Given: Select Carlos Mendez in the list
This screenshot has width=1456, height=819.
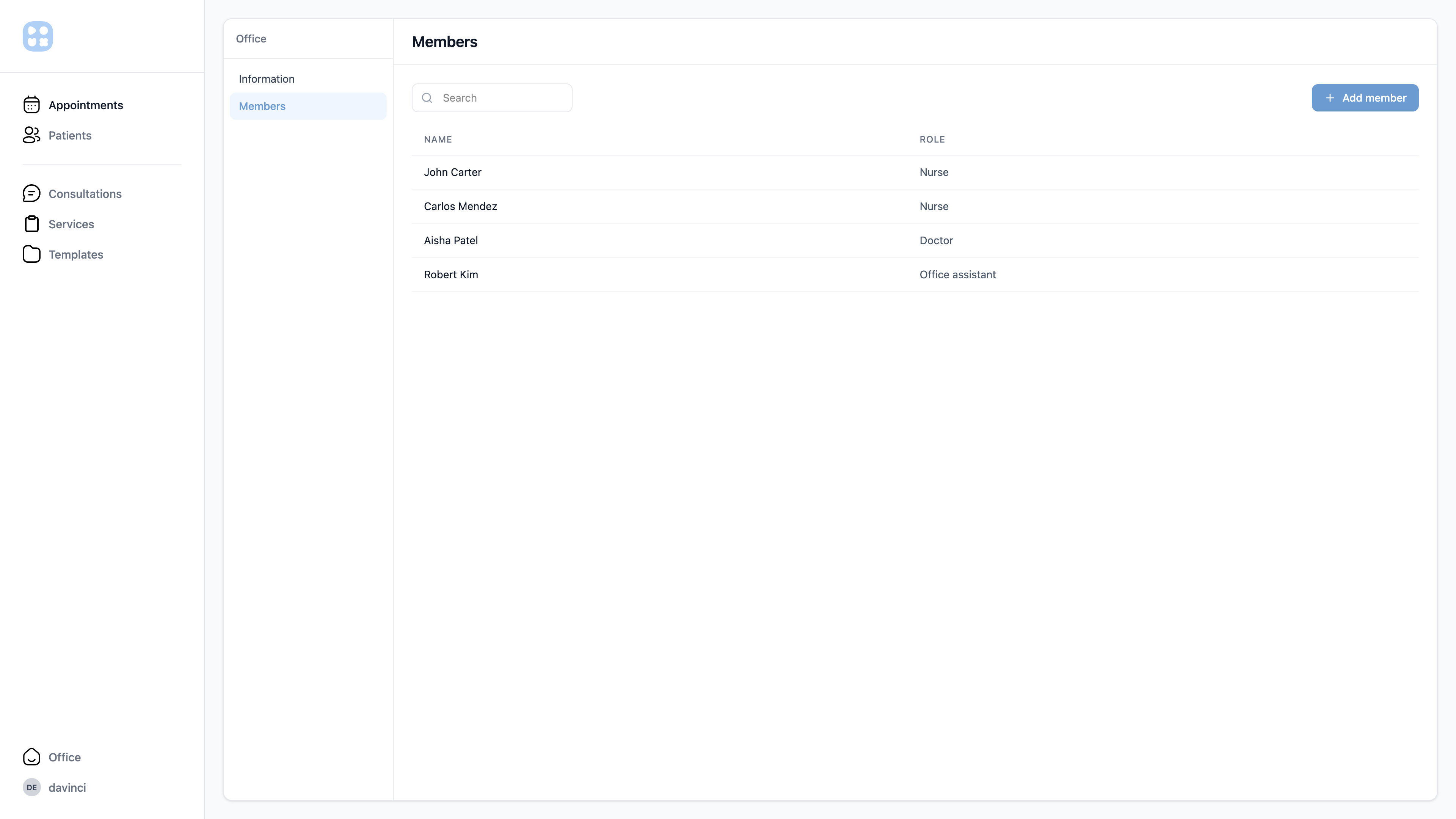Looking at the screenshot, I should (x=461, y=206).
